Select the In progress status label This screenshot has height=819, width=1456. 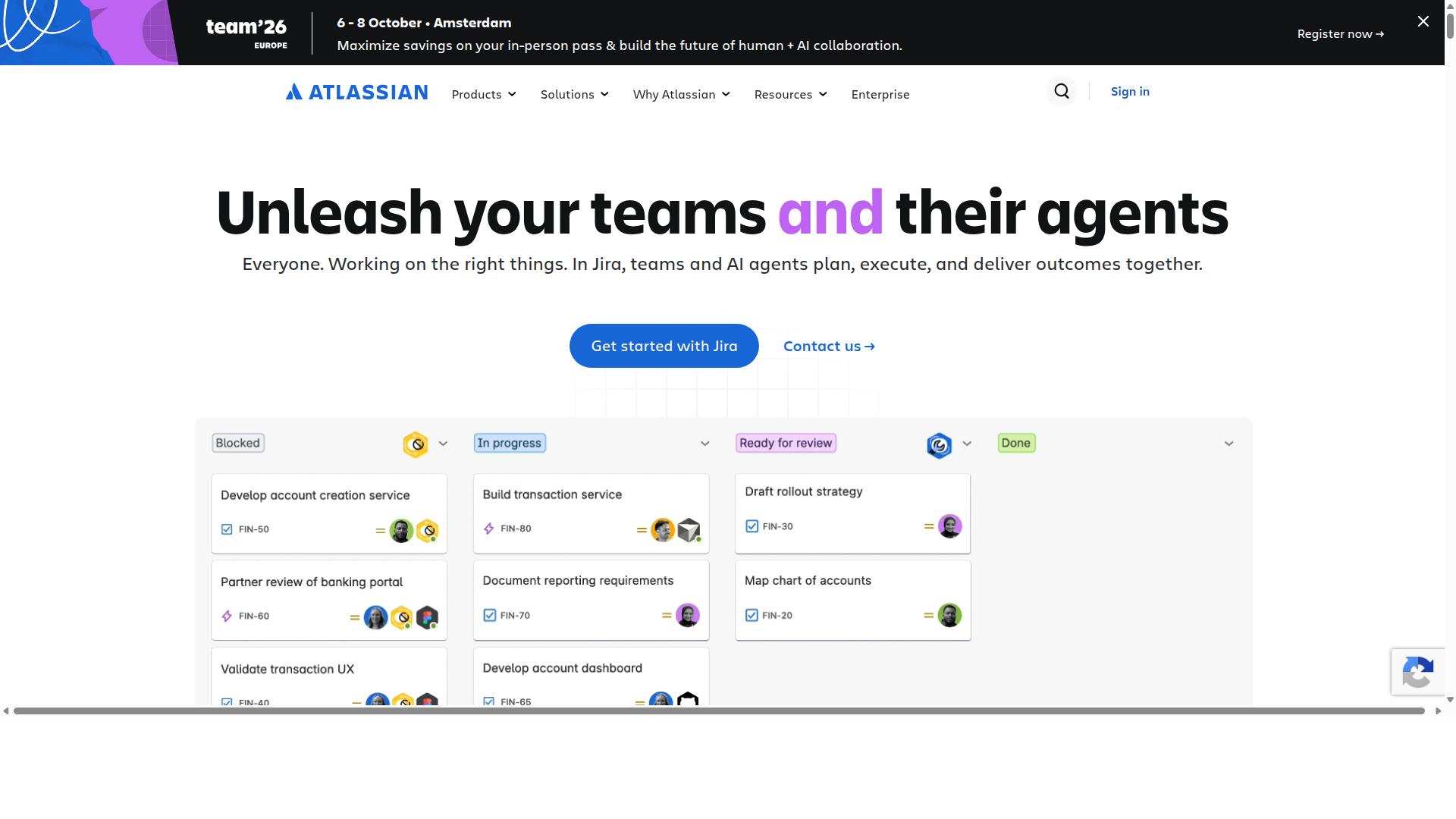pos(510,443)
